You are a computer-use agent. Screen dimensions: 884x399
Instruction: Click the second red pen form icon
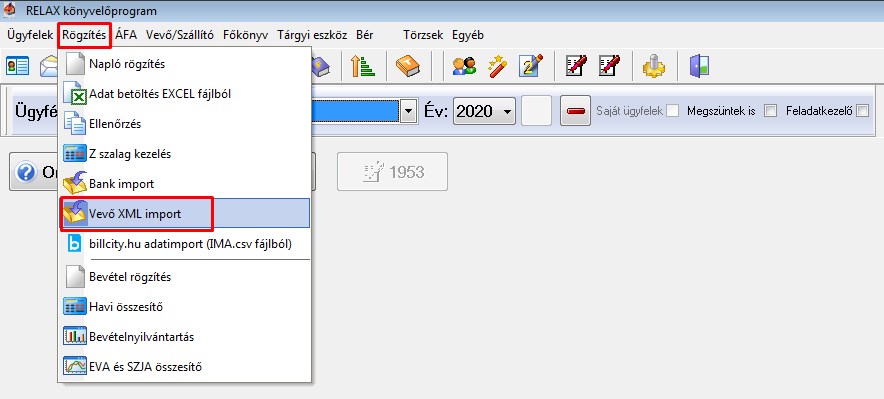pyautogui.click(x=609, y=66)
